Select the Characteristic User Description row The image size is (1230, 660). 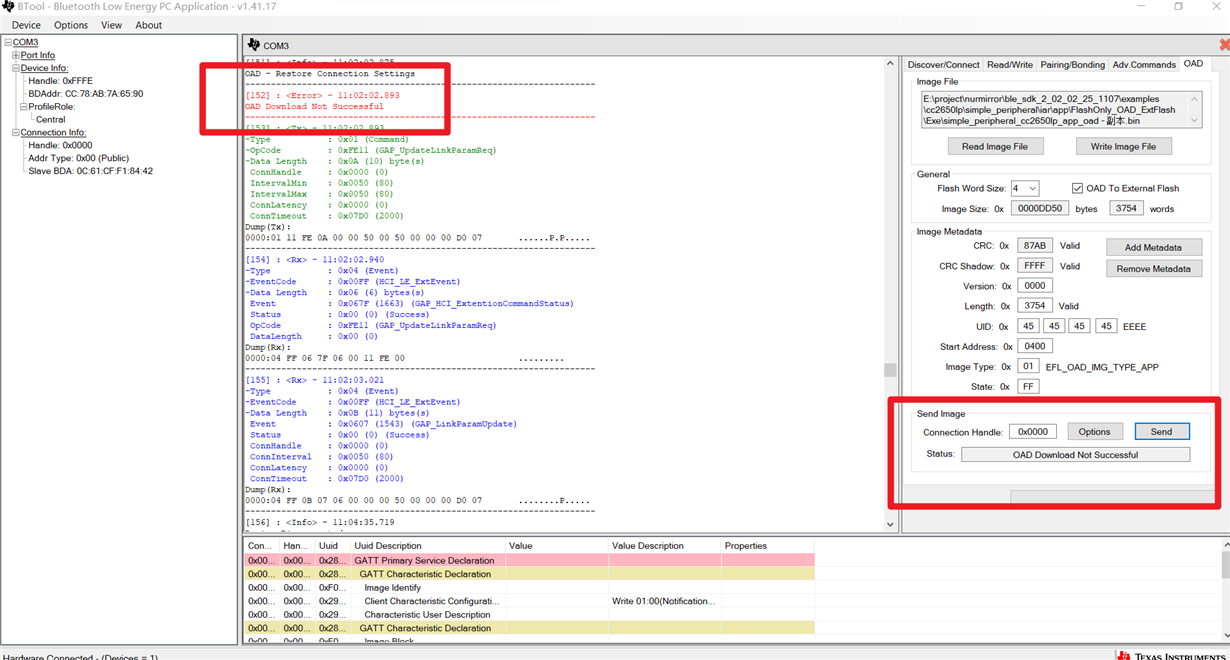point(530,615)
